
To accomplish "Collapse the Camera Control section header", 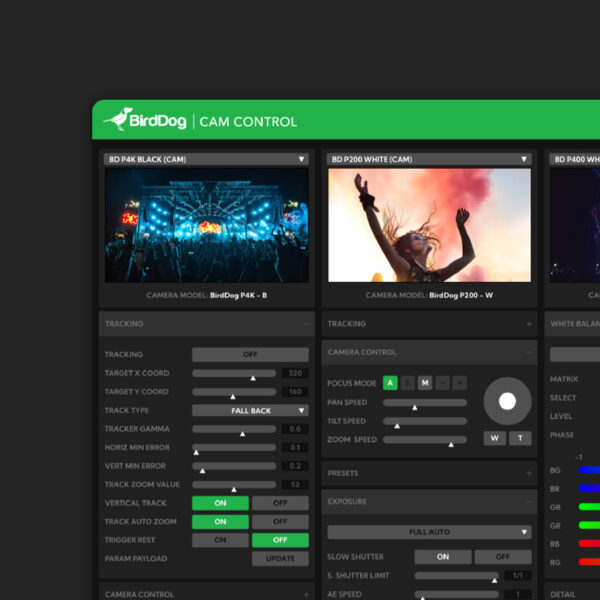I will (529, 352).
